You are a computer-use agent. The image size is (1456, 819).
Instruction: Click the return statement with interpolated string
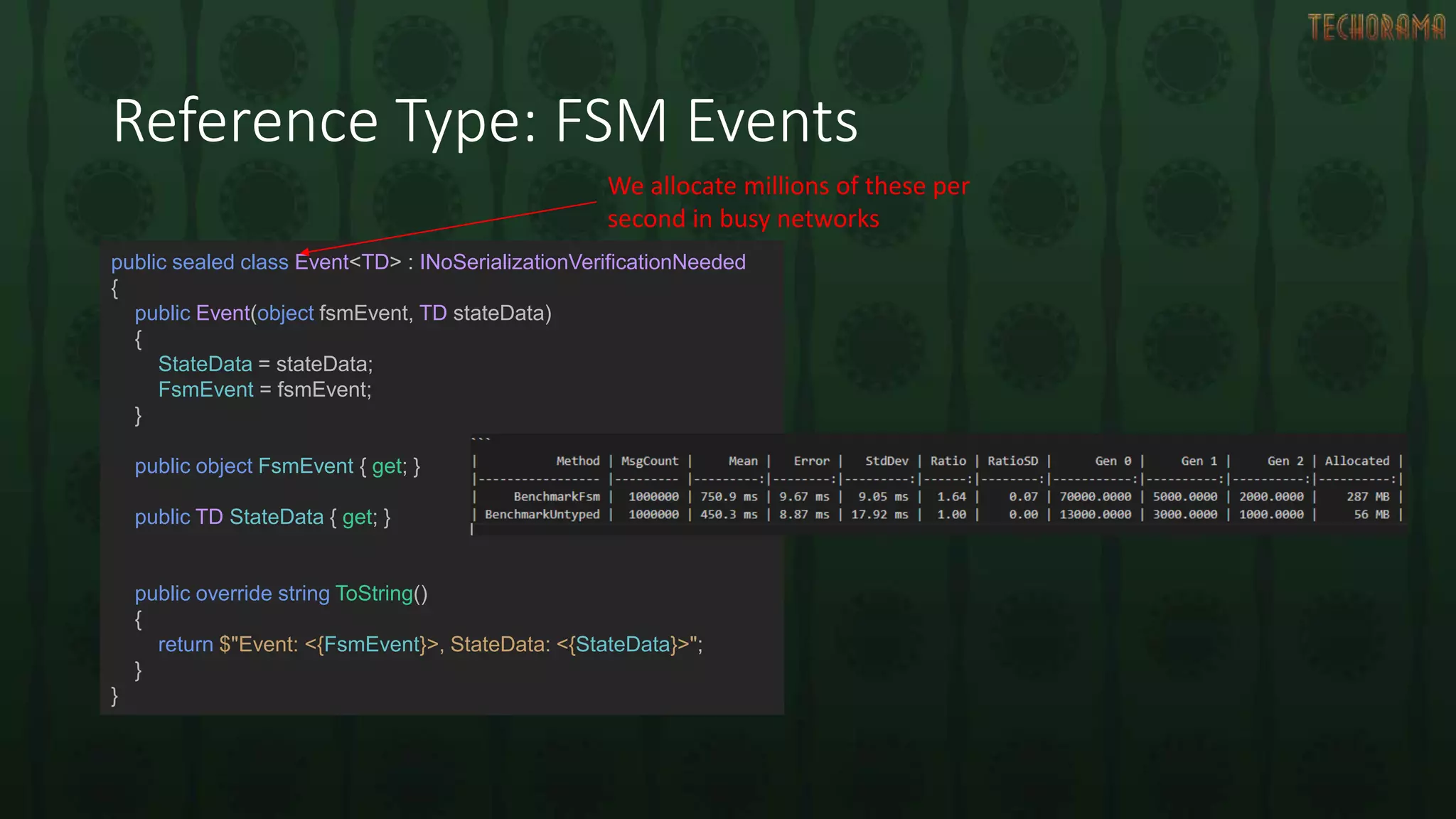pos(430,645)
